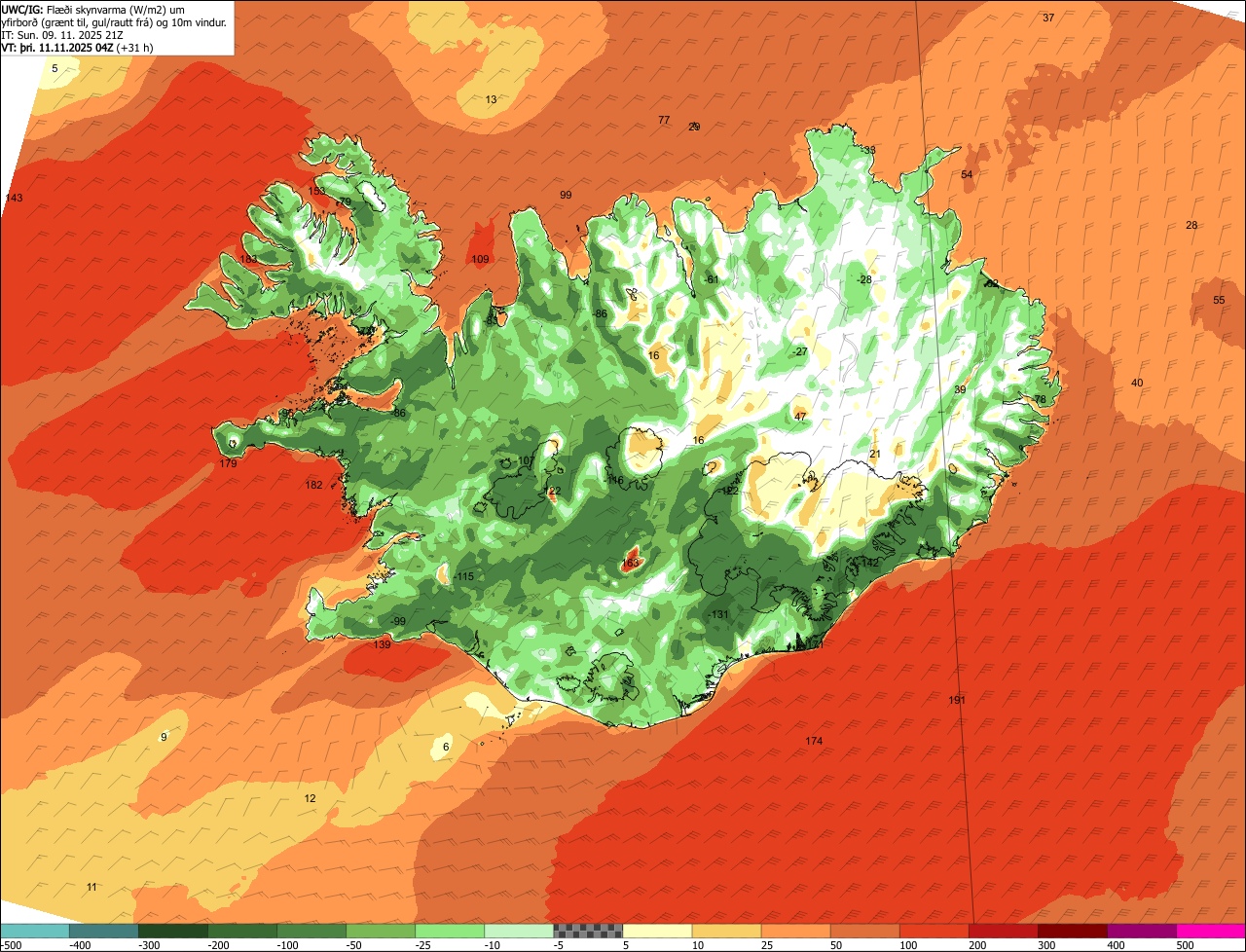Click the legend label '-400'
Screen dimensions: 1246x952
pos(79,945)
